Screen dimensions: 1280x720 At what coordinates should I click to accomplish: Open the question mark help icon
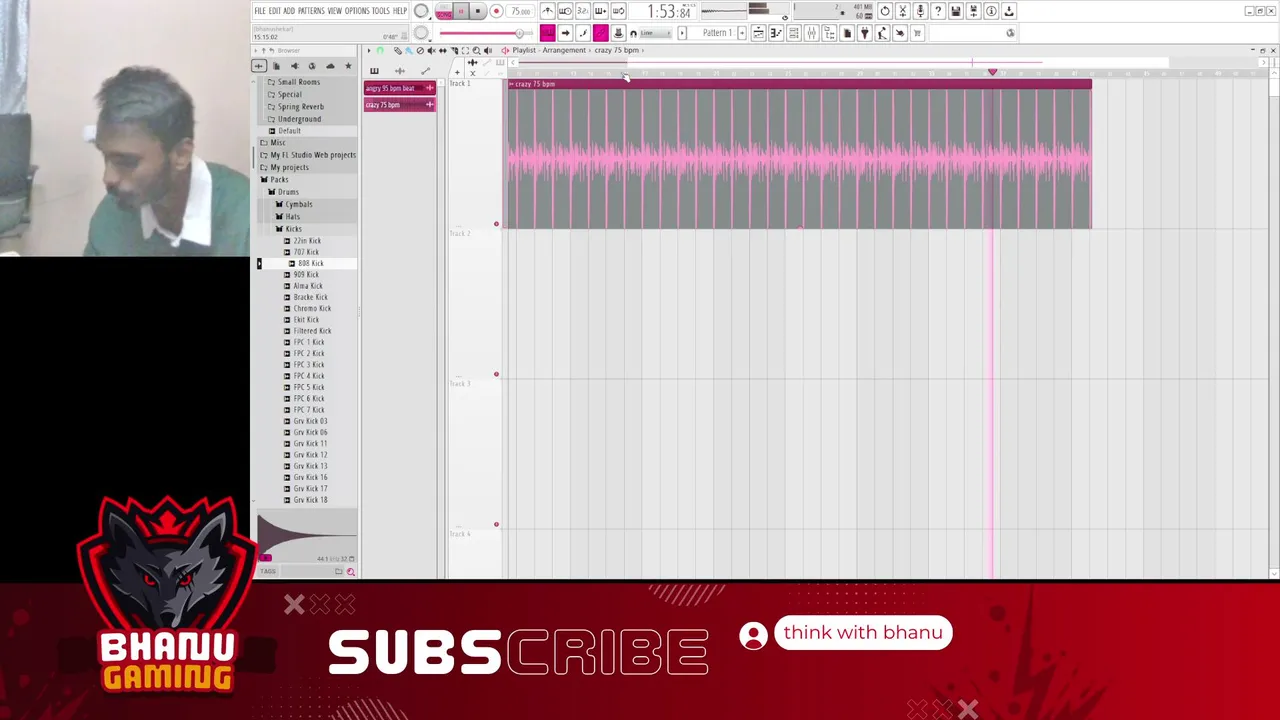coord(938,11)
